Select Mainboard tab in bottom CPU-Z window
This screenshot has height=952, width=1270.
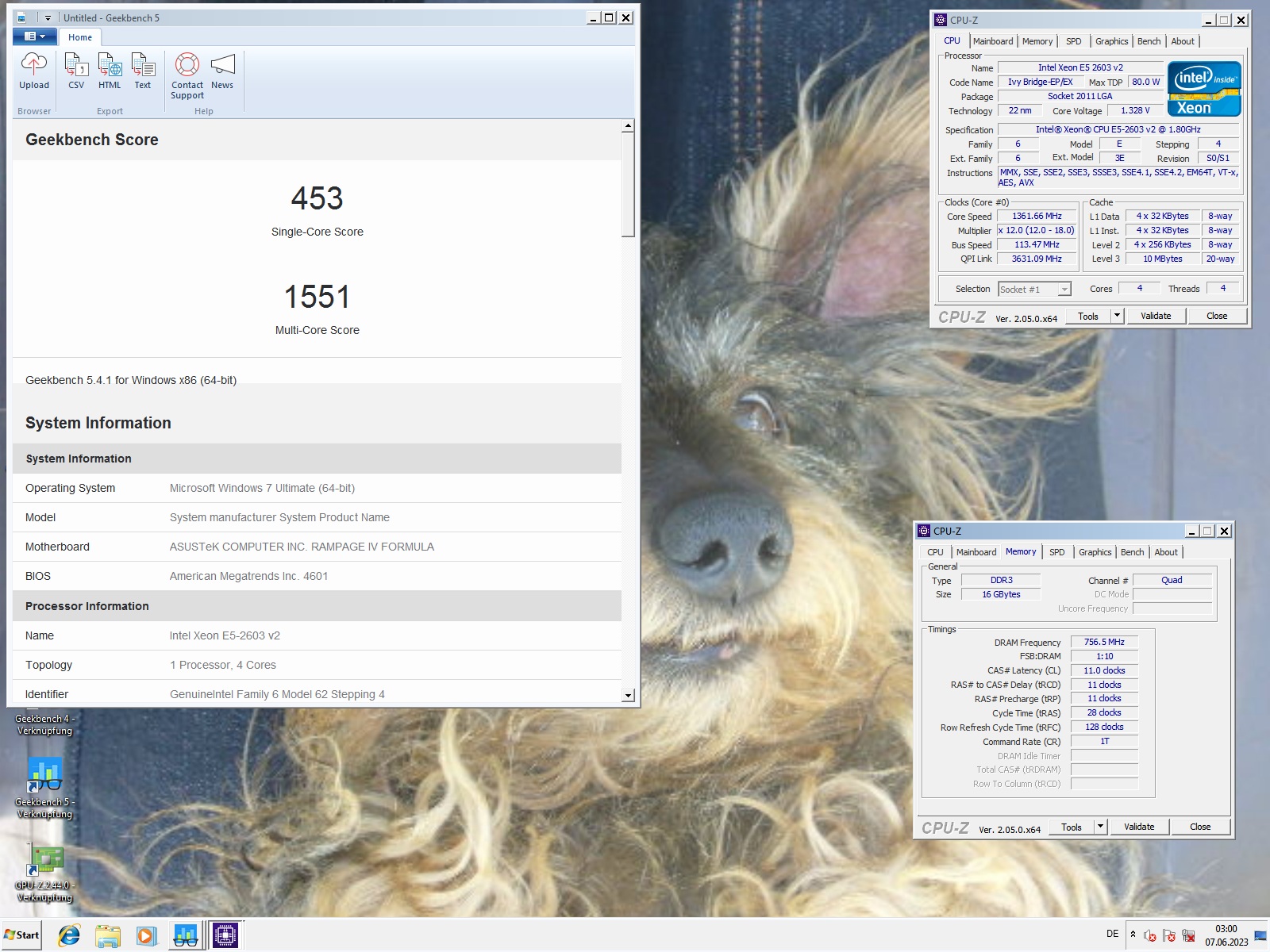click(x=976, y=552)
